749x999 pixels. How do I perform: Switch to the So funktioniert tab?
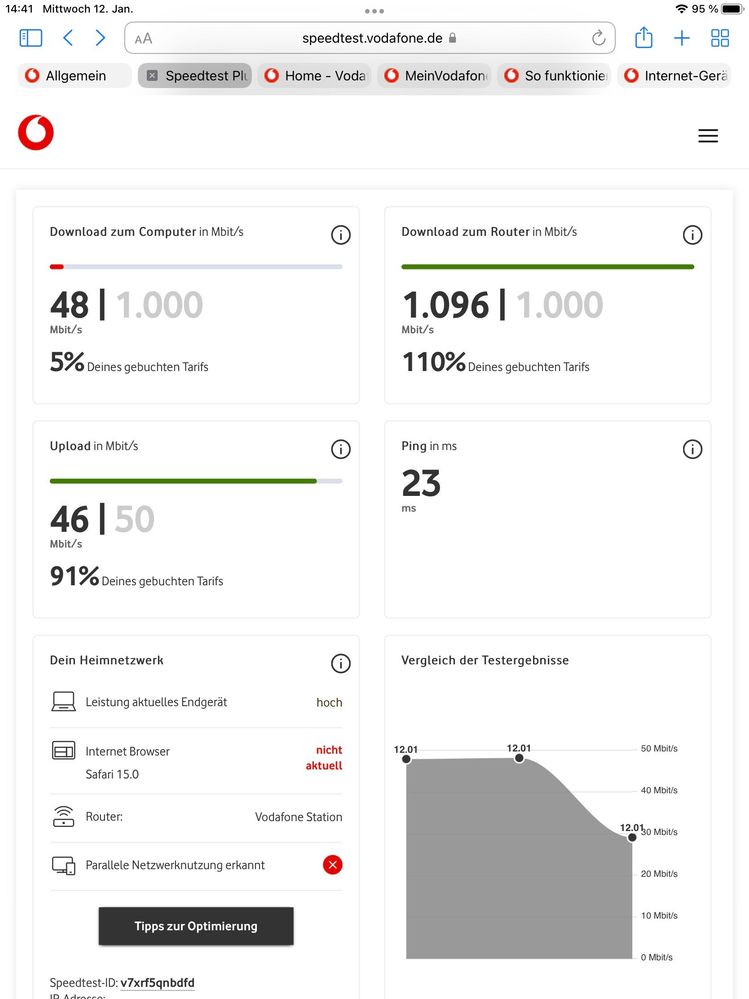coord(553,75)
